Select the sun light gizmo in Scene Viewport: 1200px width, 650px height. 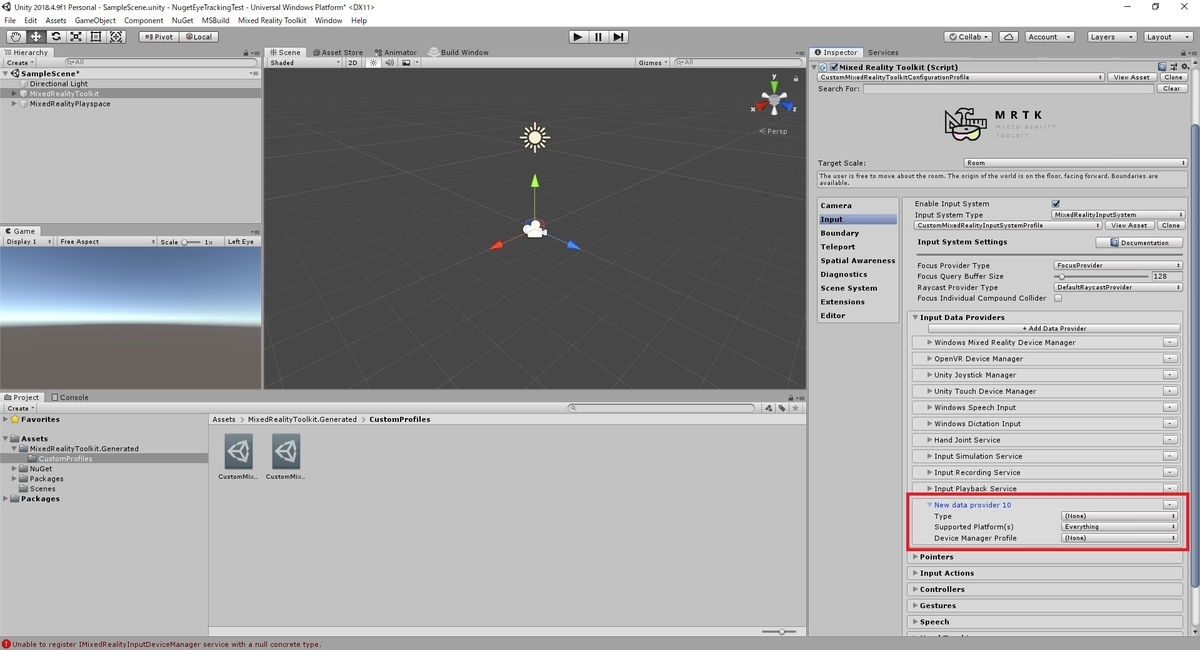535,137
